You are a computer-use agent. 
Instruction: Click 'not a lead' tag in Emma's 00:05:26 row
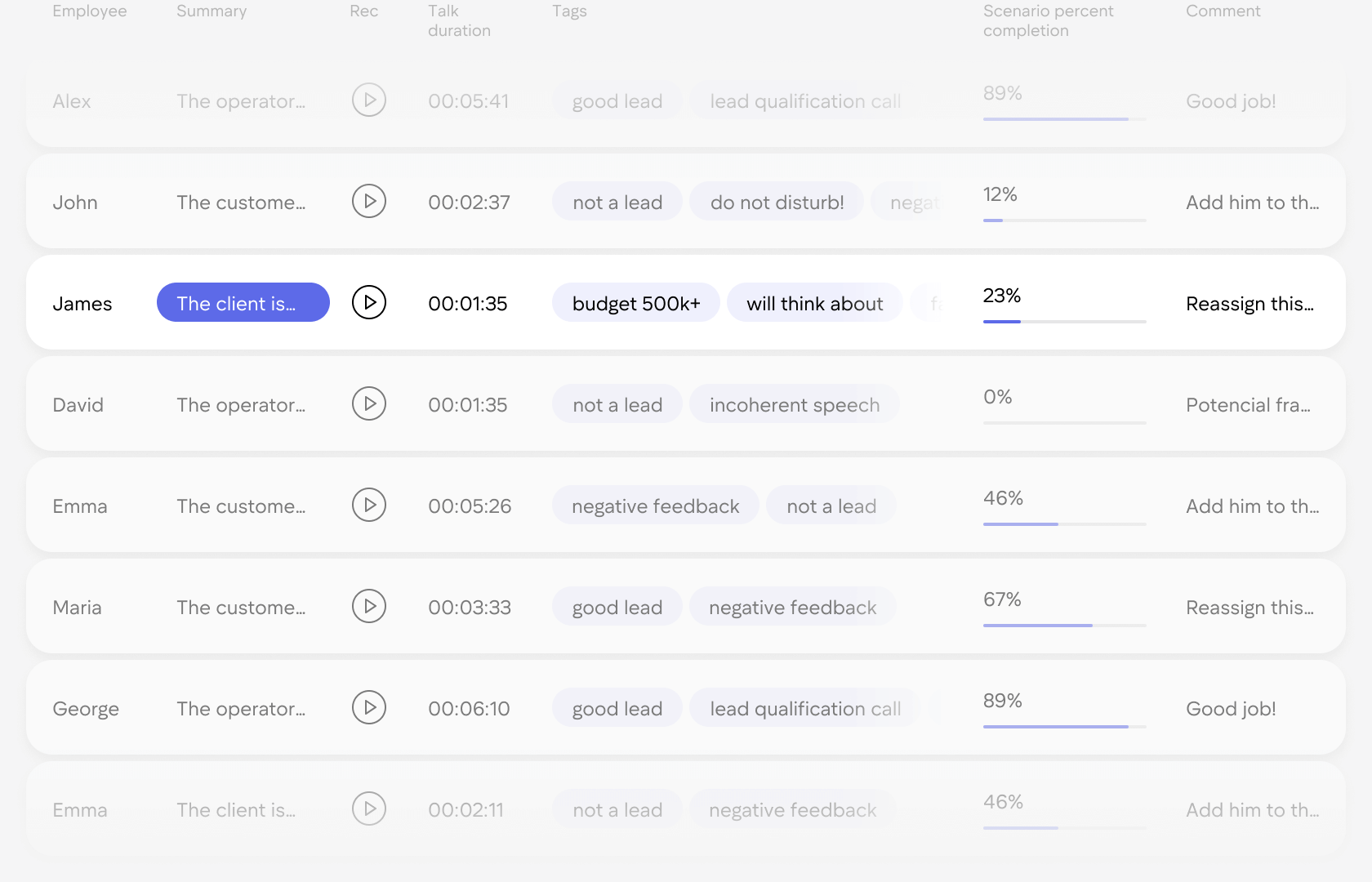coord(831,506)
